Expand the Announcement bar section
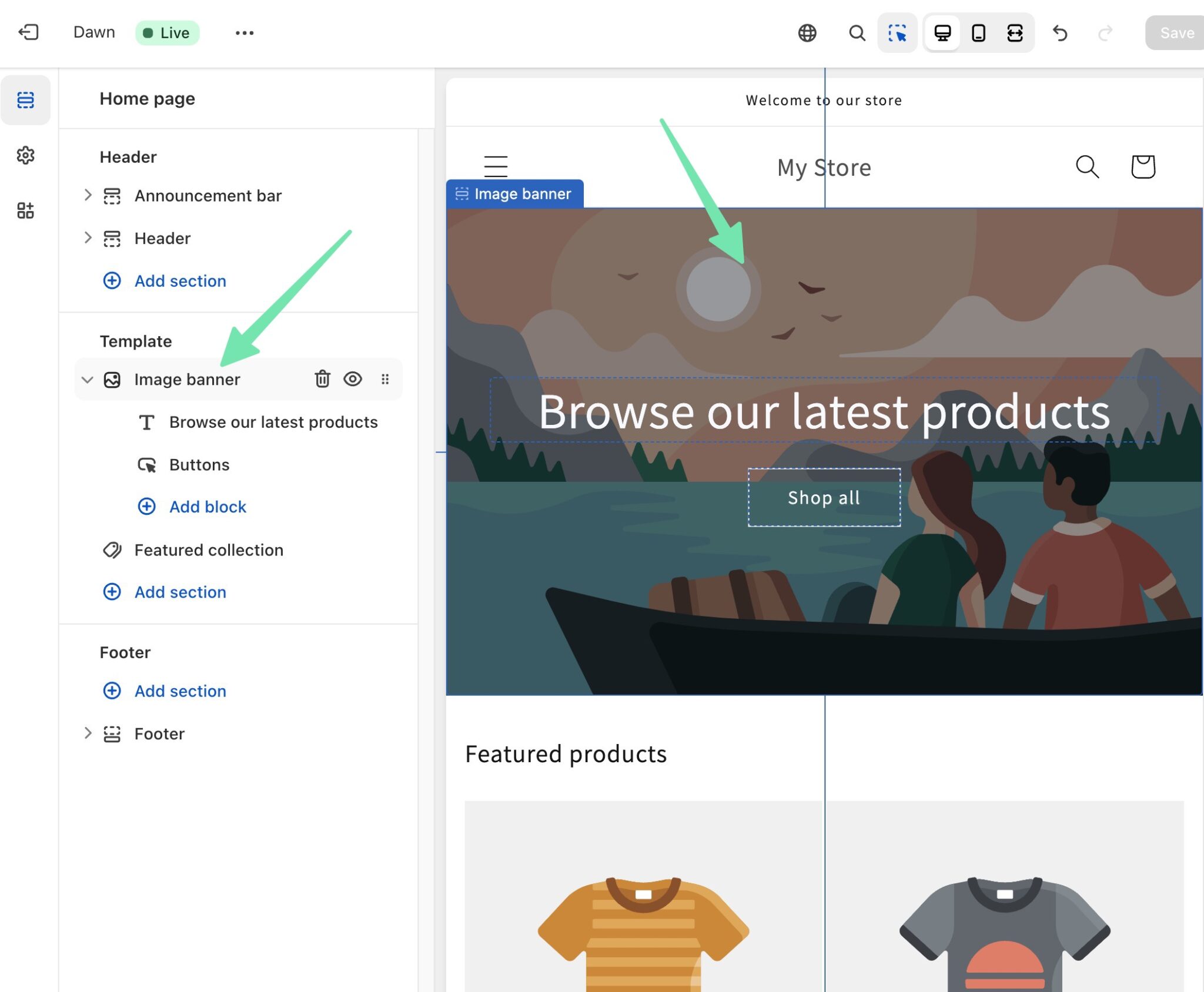Image resolution: width=1204 pixels, height=992 pixels. pos(88,195)
